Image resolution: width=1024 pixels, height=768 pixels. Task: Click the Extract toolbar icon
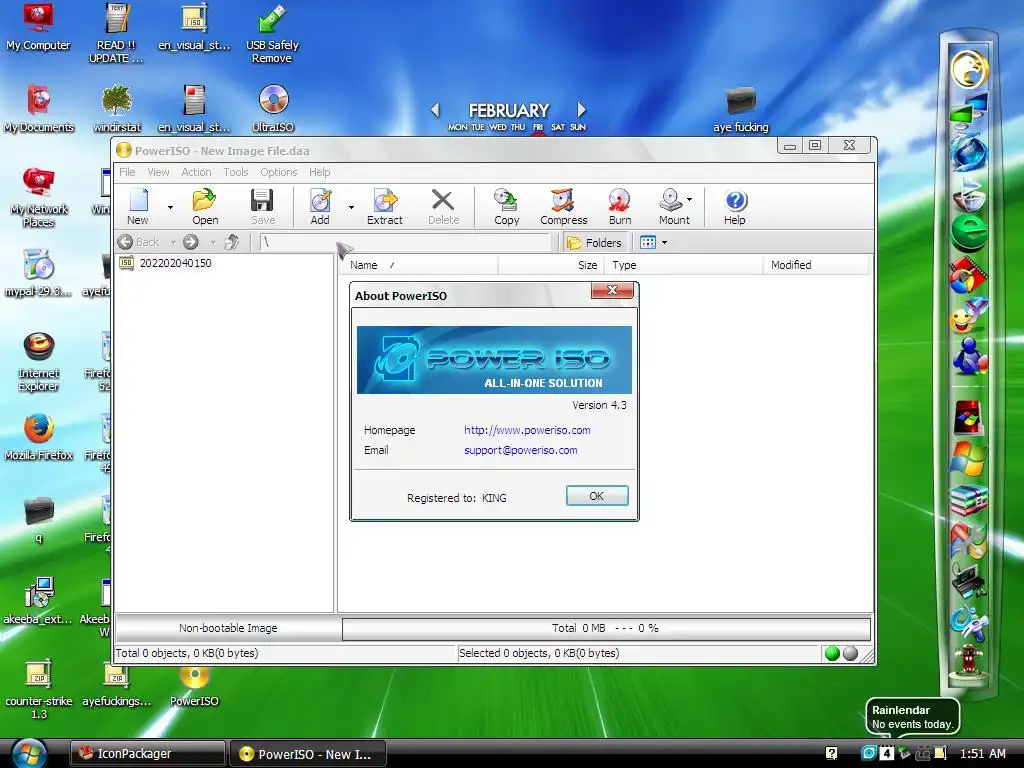tap(385, 206)
